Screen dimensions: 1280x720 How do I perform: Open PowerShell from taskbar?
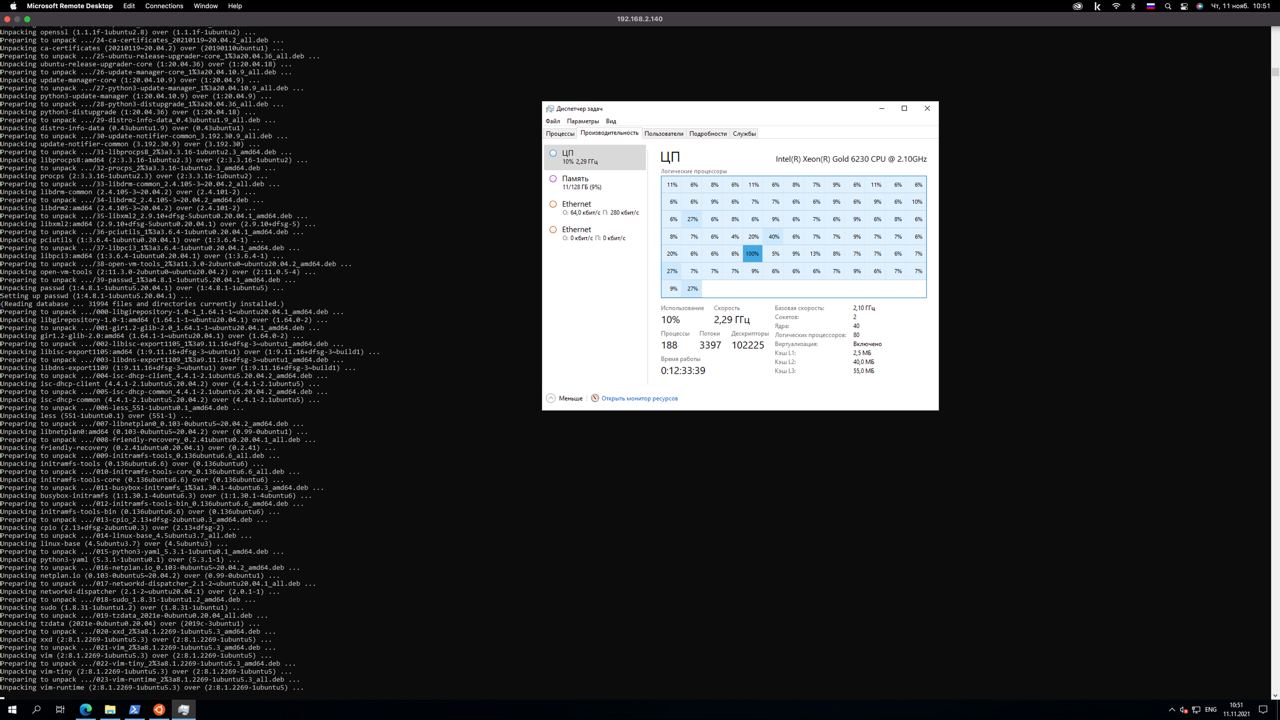(x=134, y=709)
